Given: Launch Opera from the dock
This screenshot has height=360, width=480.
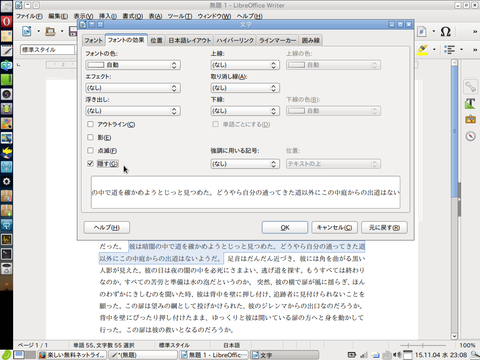Looking at the screenshot, I should pyautogui.click(x=6, y=22).
